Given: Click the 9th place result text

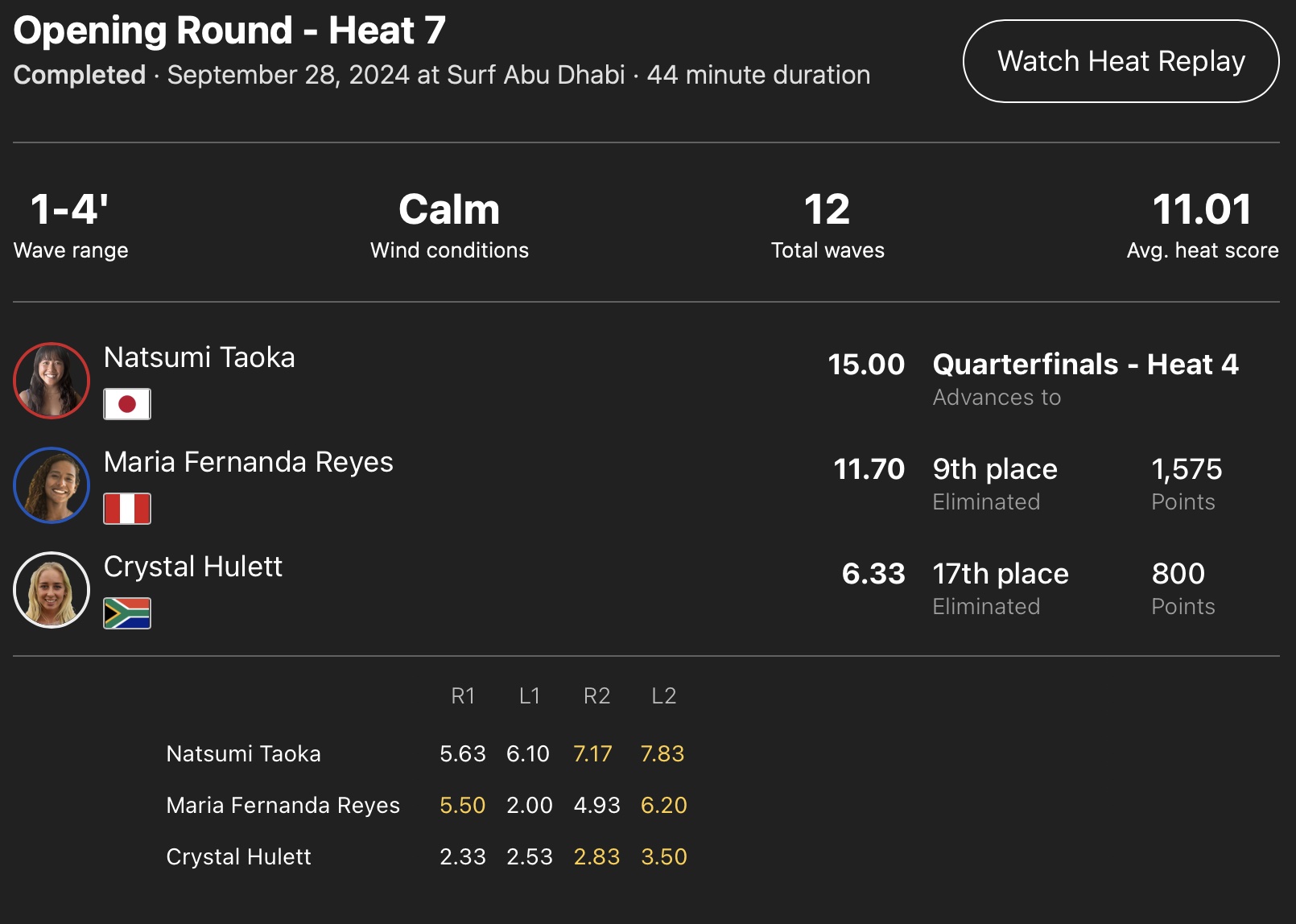Looking at the screenshot, I should (x=995, y=469).
